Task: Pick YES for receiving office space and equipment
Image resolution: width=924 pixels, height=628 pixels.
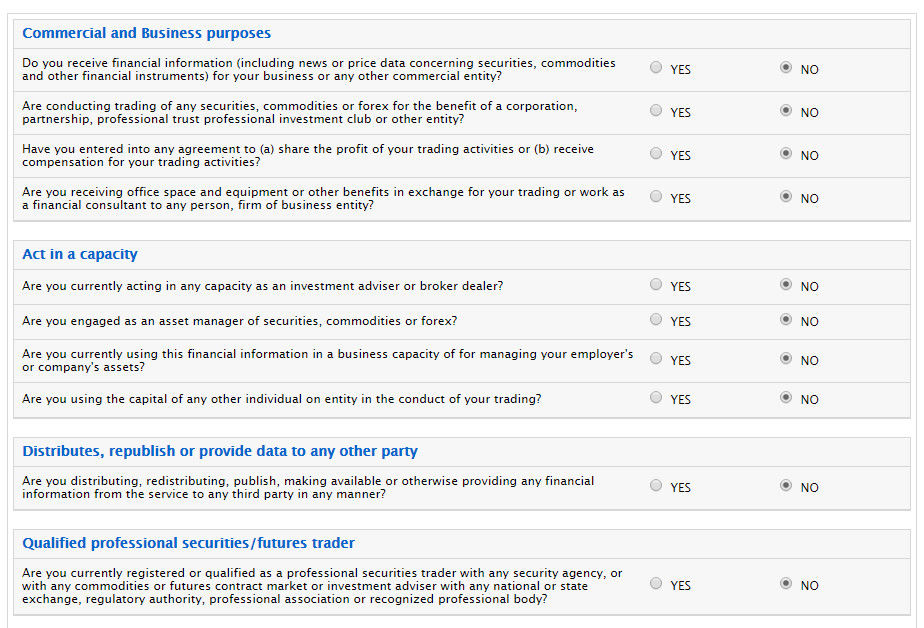Action: click(656, 197)
